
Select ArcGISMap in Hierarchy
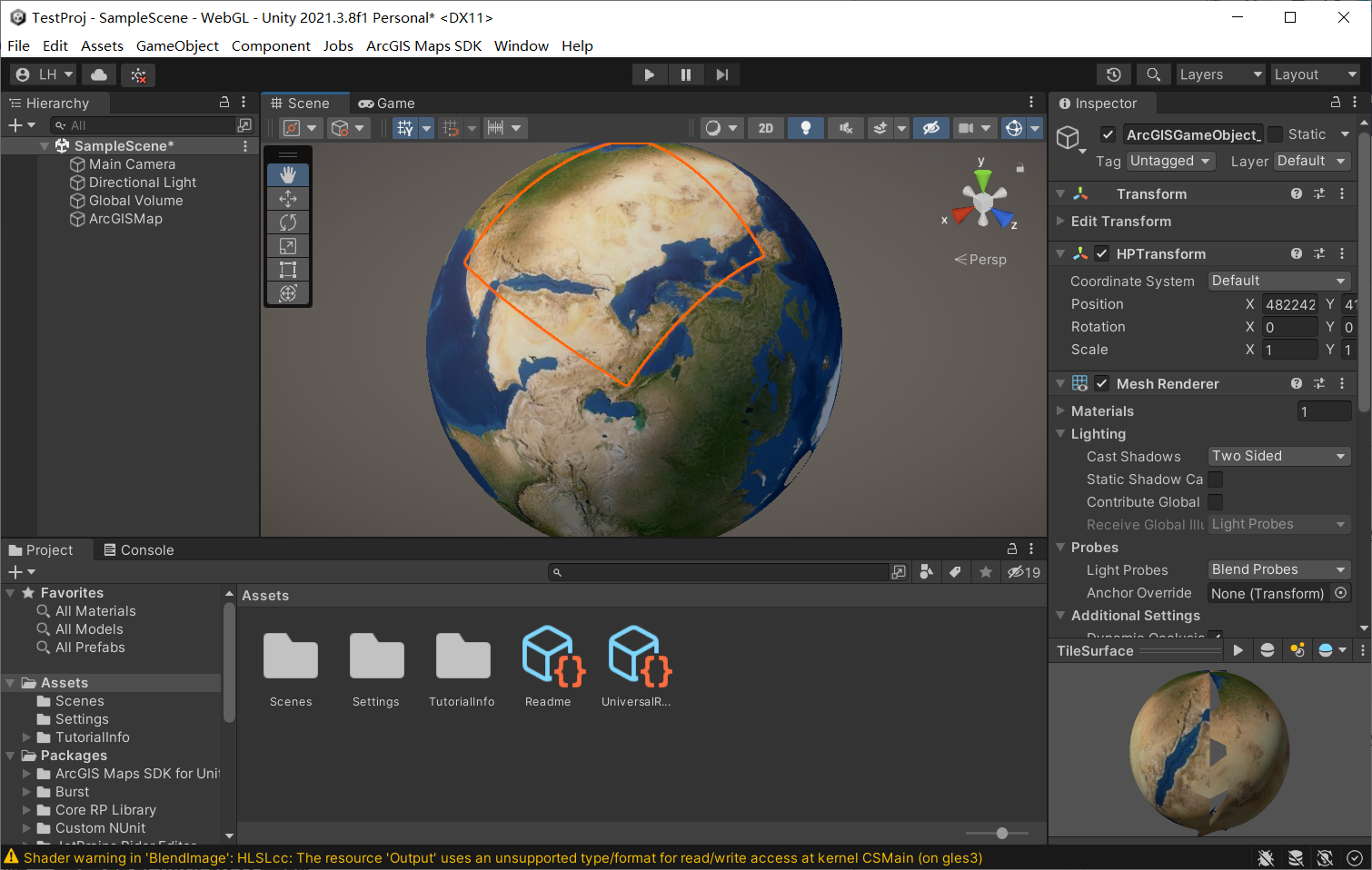pyautogui.click(x=125, y=219)
